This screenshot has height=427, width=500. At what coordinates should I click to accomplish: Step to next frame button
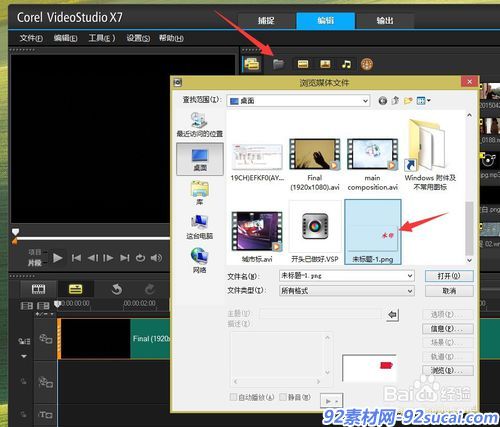[x=108, y=258]
